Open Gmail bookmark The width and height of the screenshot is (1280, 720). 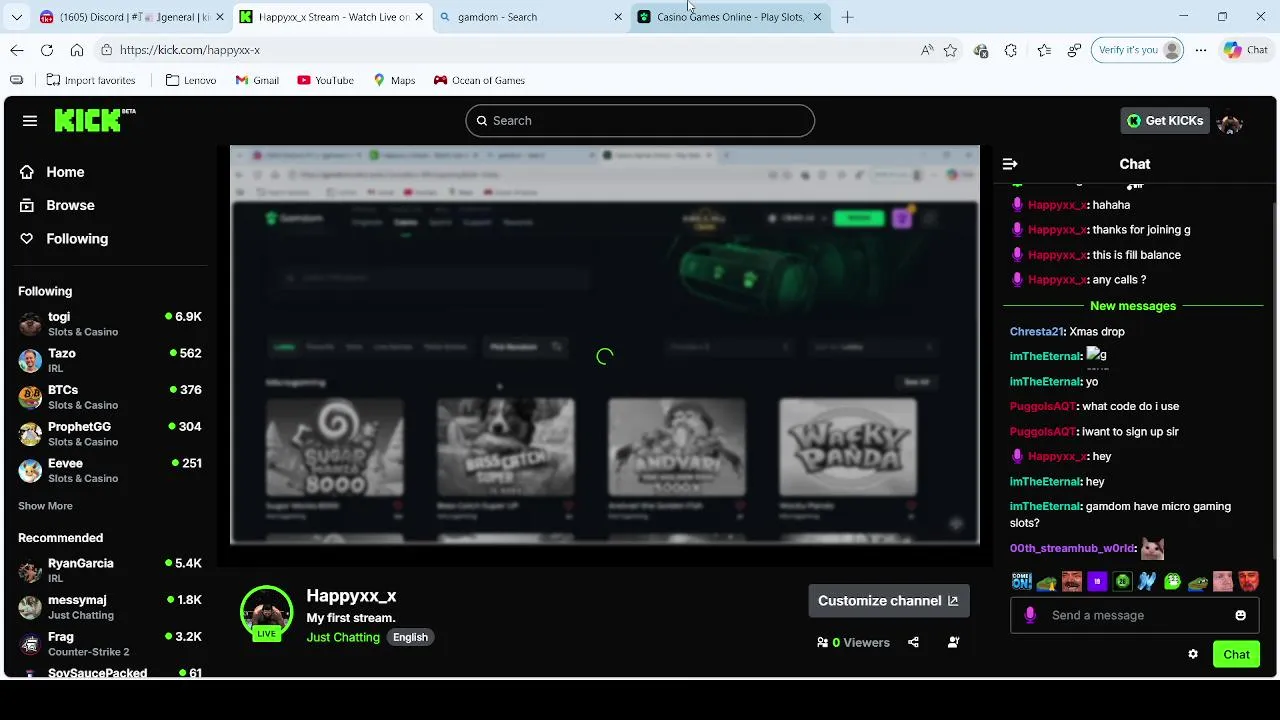pyautogui.click(x=257, y=80)
